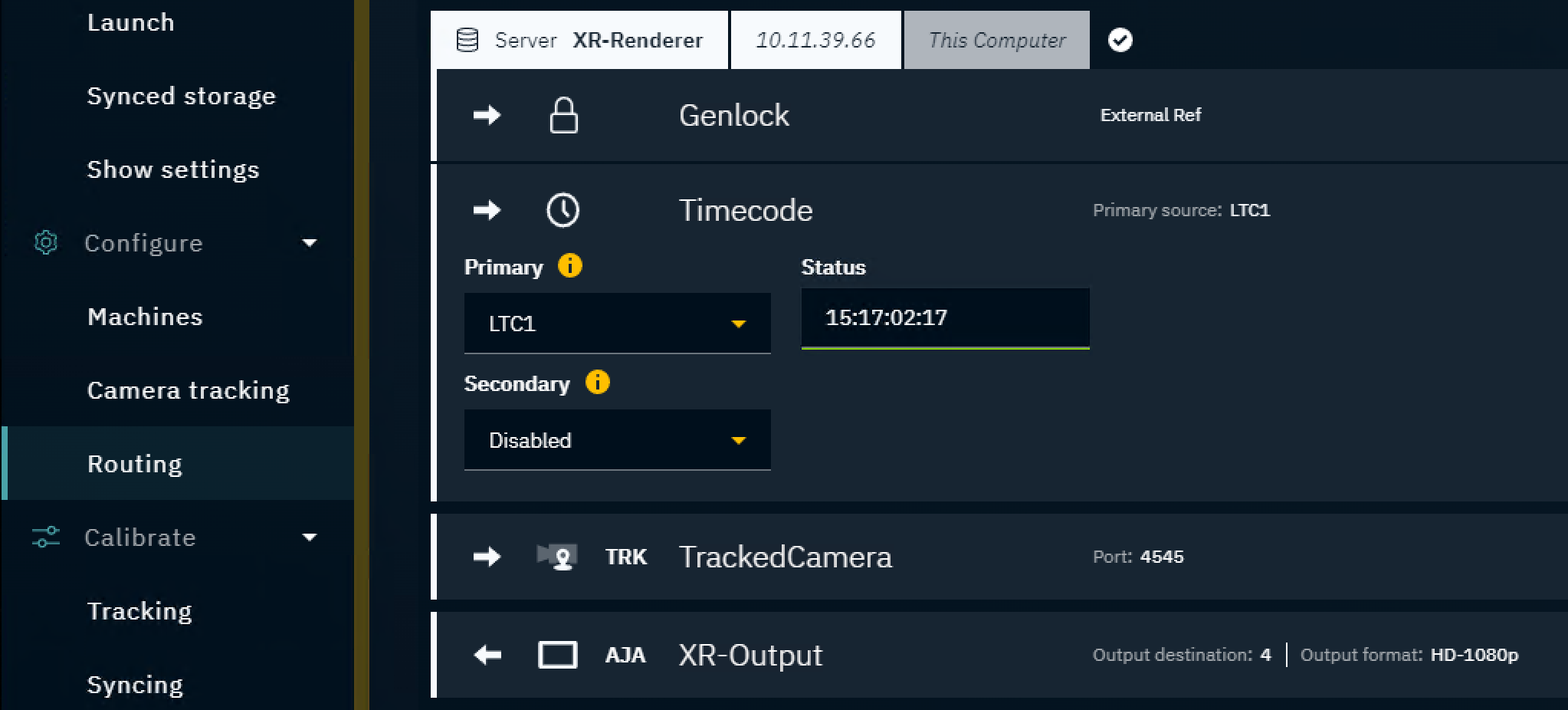Open the Primary LTC1 dropdown
Viewport: 1568px width, 710px height.
617,324
